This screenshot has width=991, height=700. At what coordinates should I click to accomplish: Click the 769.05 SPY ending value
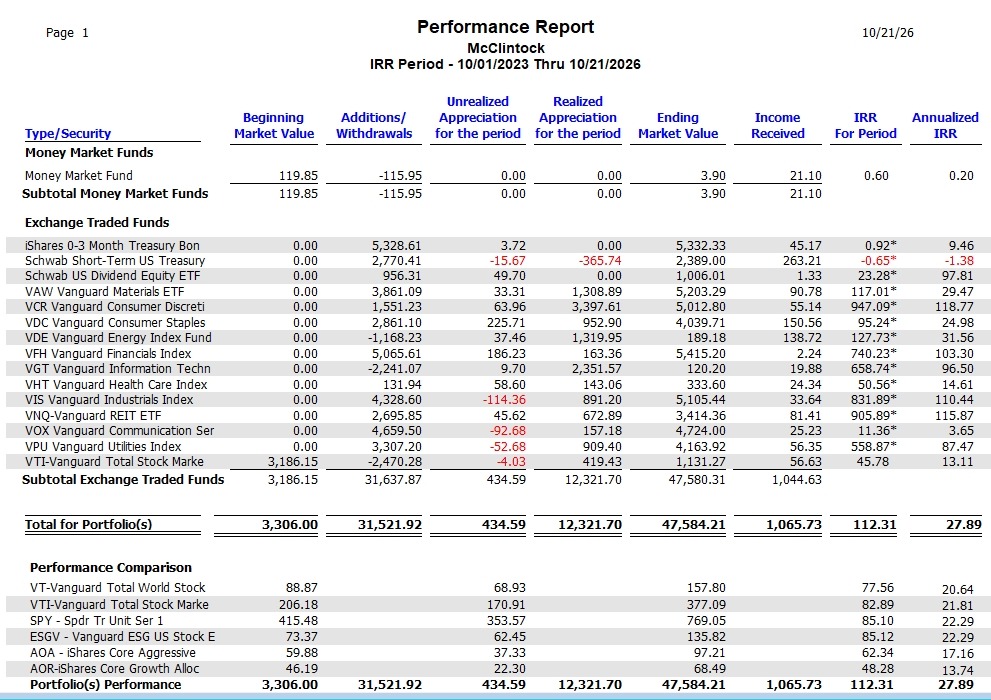706,620
